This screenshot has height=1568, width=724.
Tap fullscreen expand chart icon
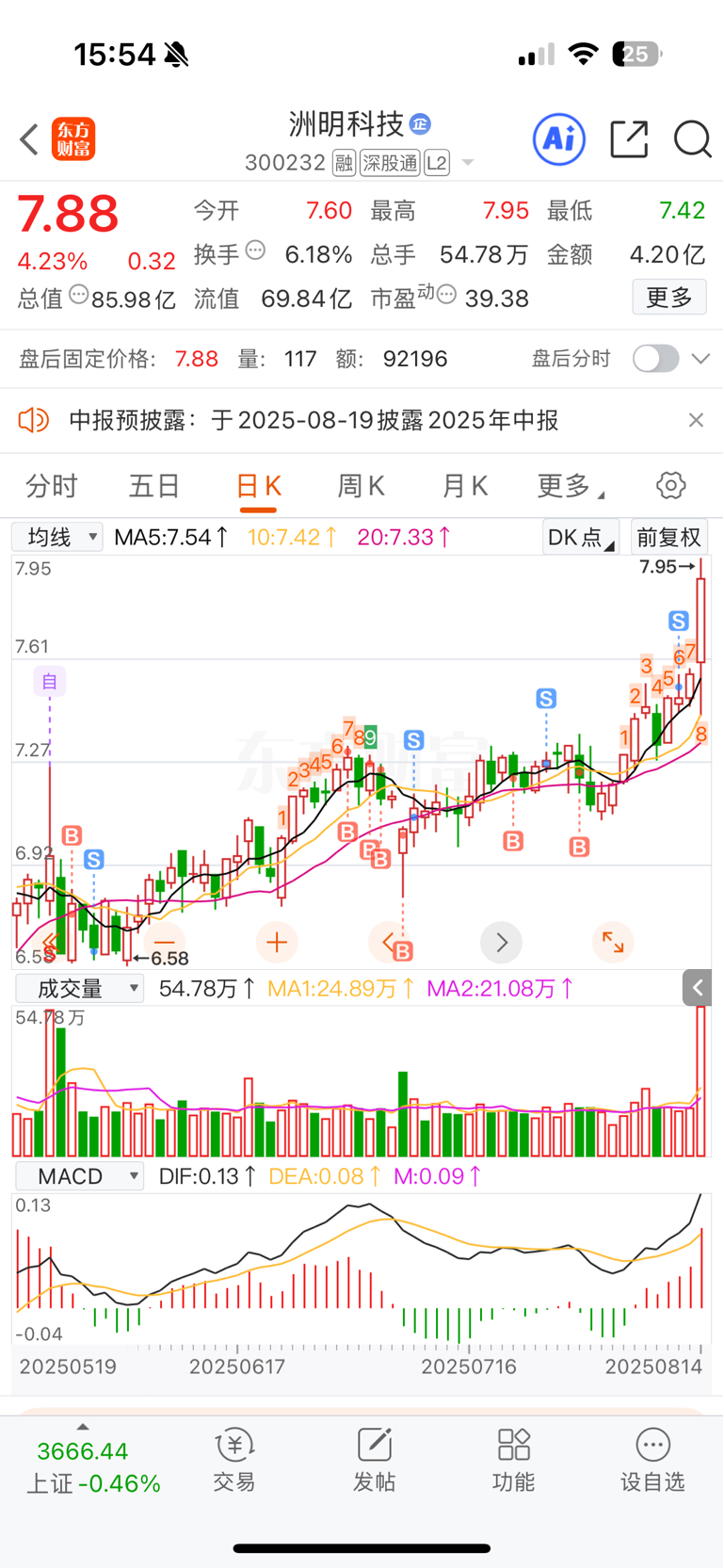[x=613, y=943]
